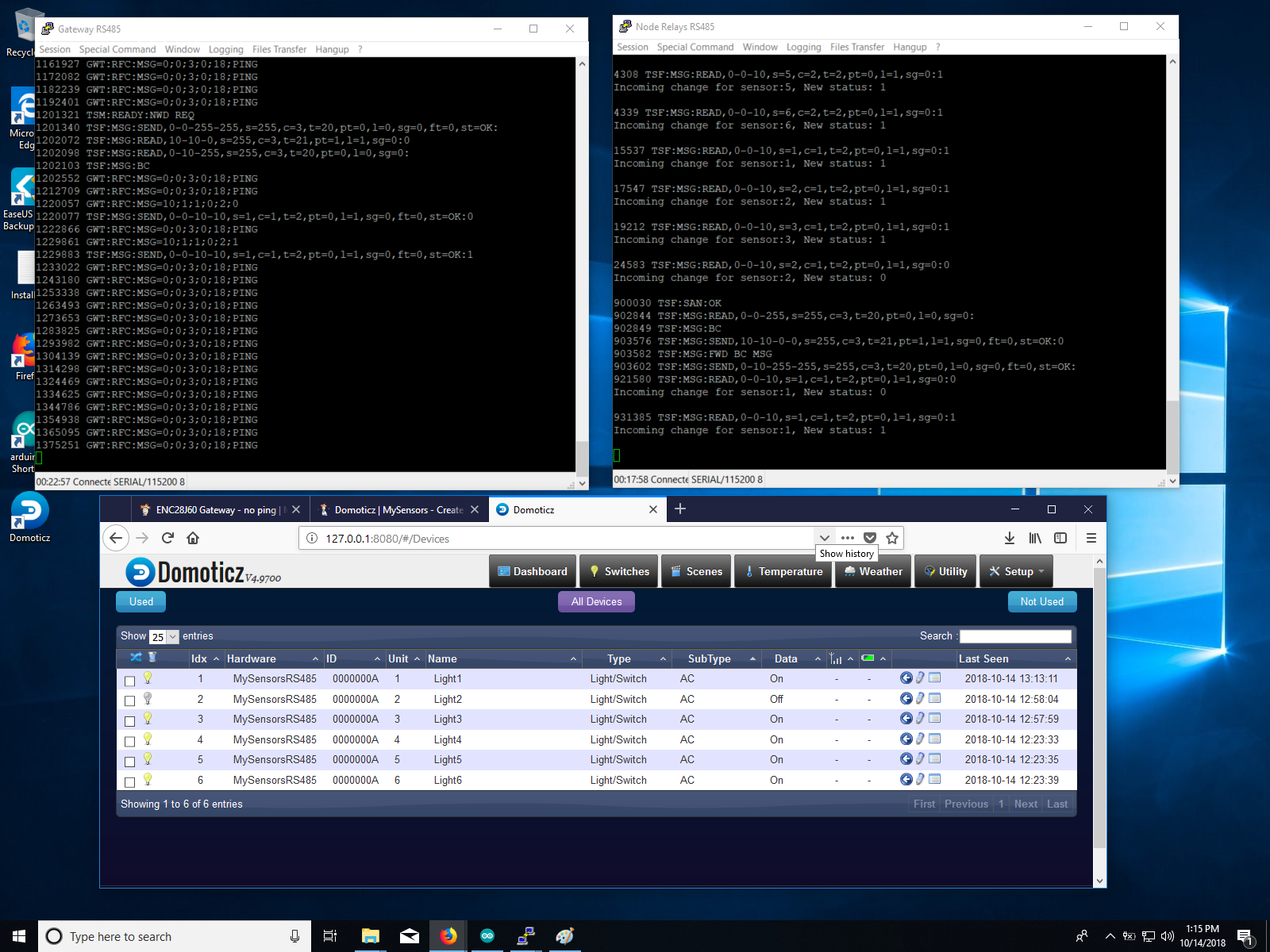Reload the Domoticz page
This screenshot has width=1270, height=952.
tap(167, 538)
